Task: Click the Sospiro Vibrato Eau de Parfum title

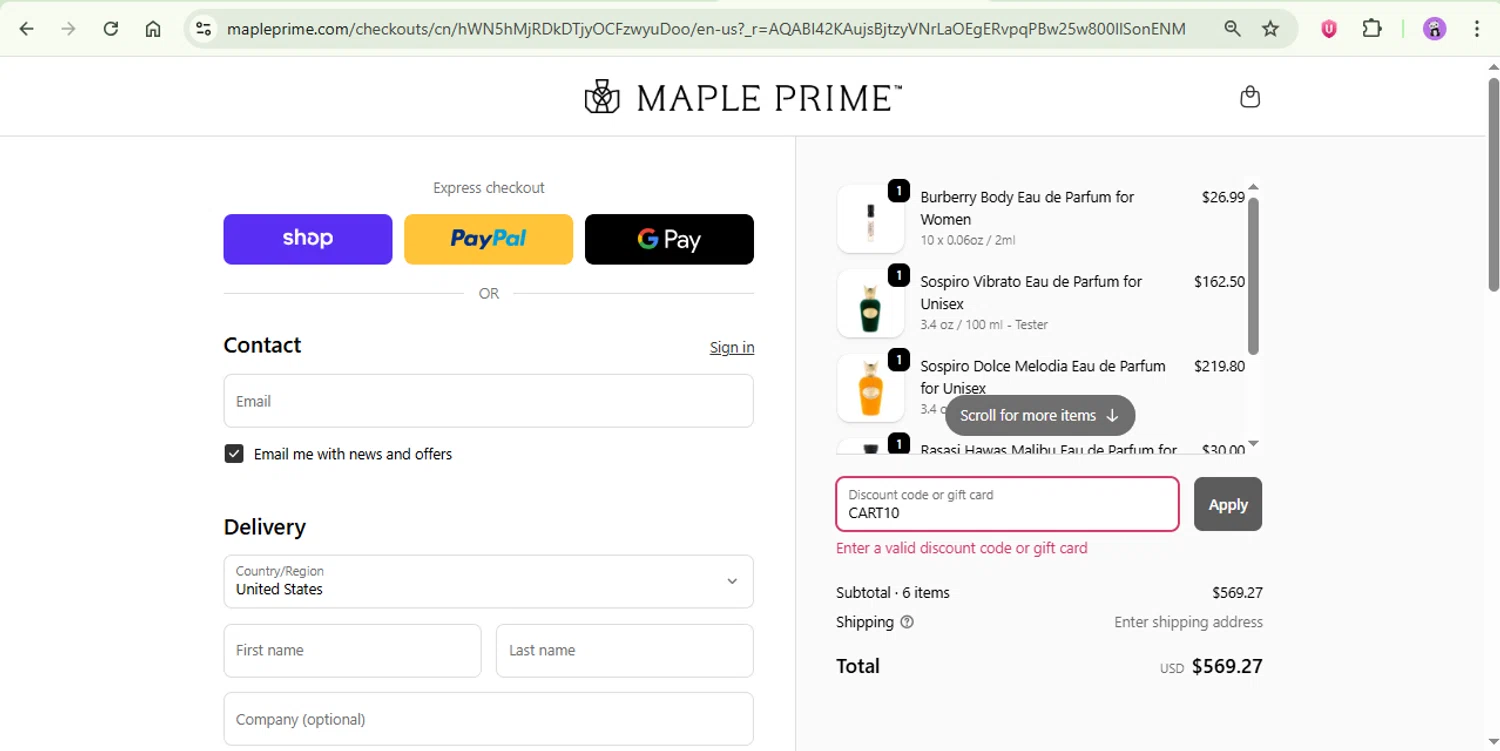Action: (1031, 292)
